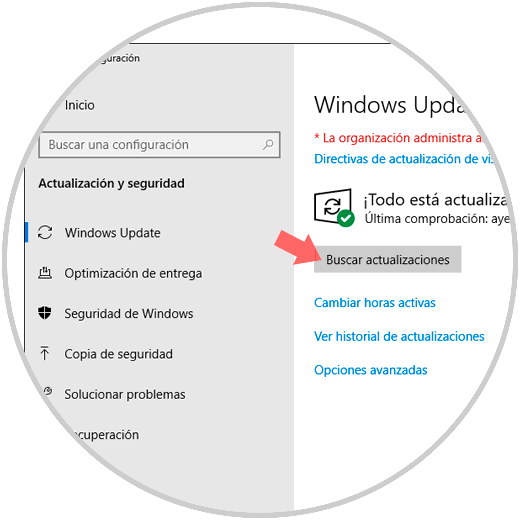
Task: Click the magnifier icon in search box
Action: 268,145
